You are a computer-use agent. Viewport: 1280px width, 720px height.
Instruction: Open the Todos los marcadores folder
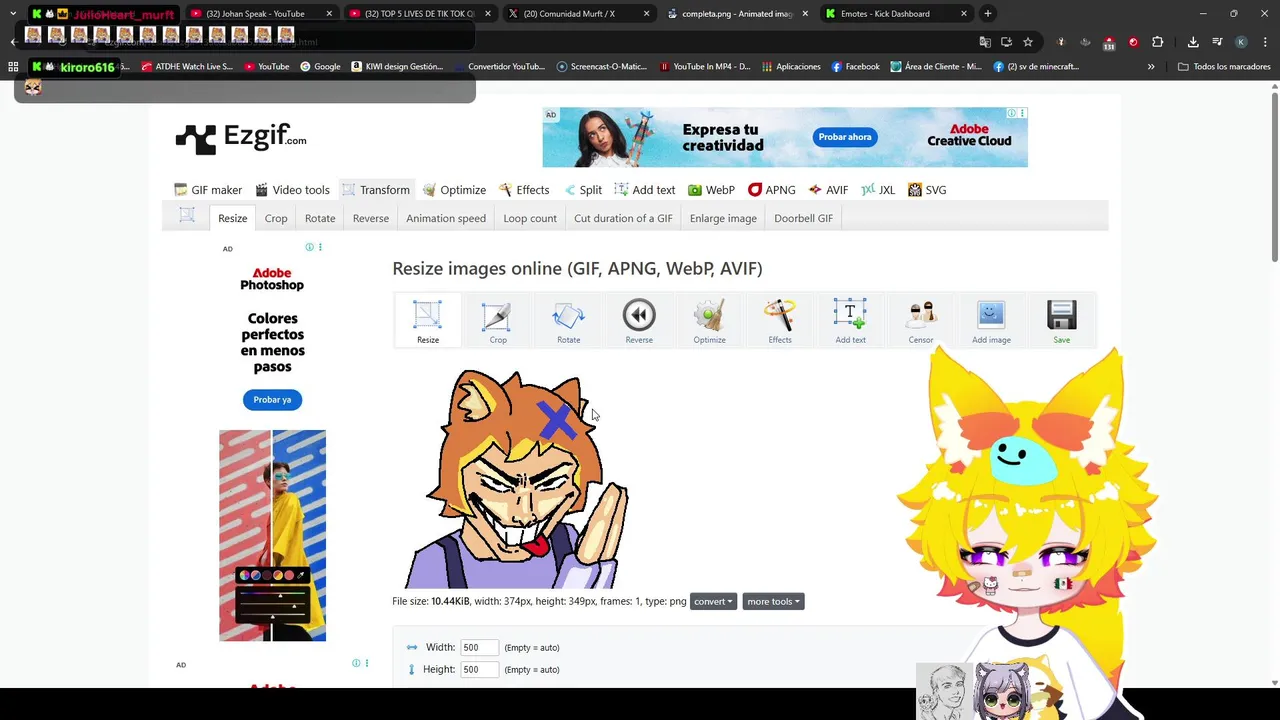point(1224,67)
